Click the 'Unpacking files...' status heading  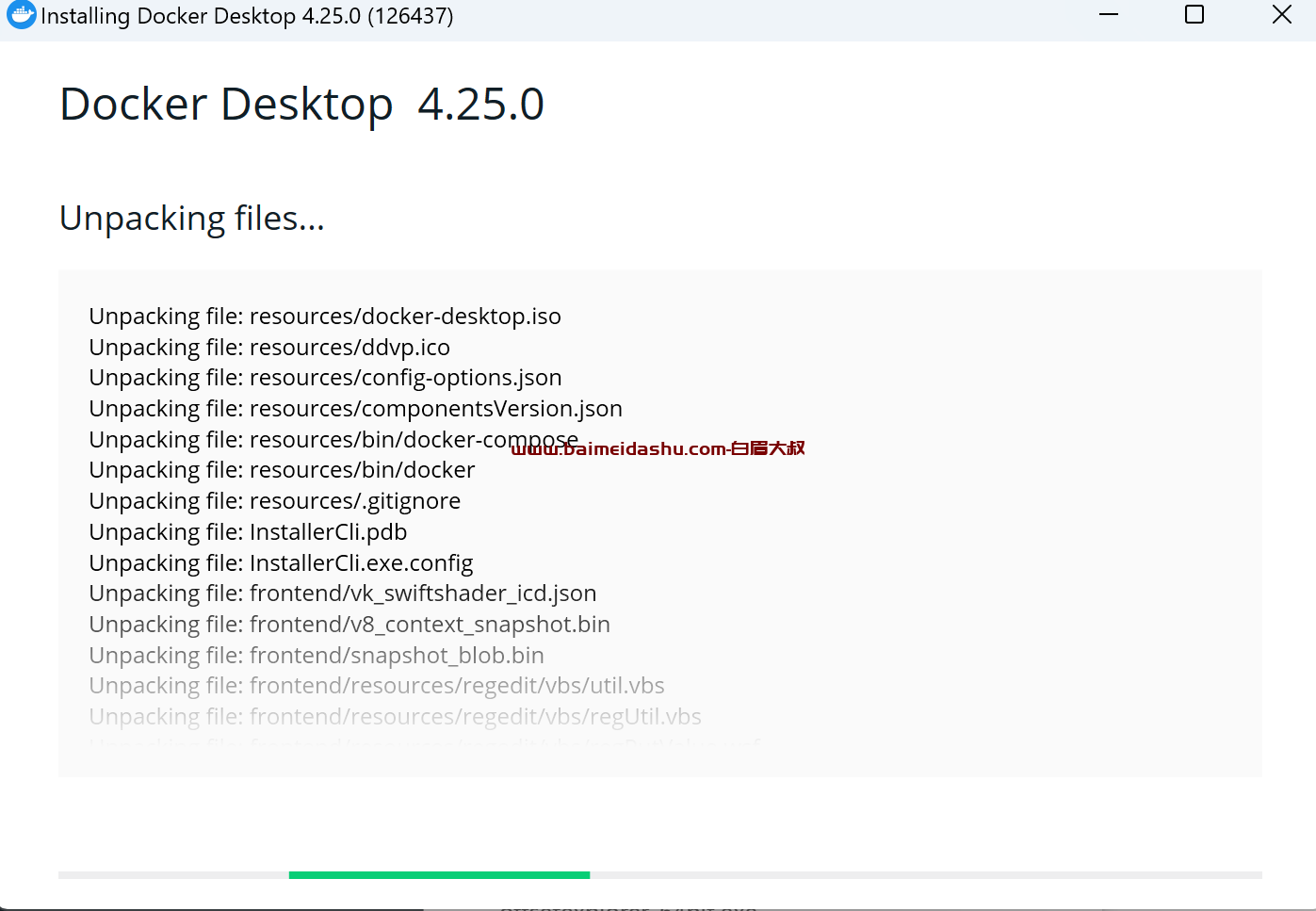click(x=192, y=219)
